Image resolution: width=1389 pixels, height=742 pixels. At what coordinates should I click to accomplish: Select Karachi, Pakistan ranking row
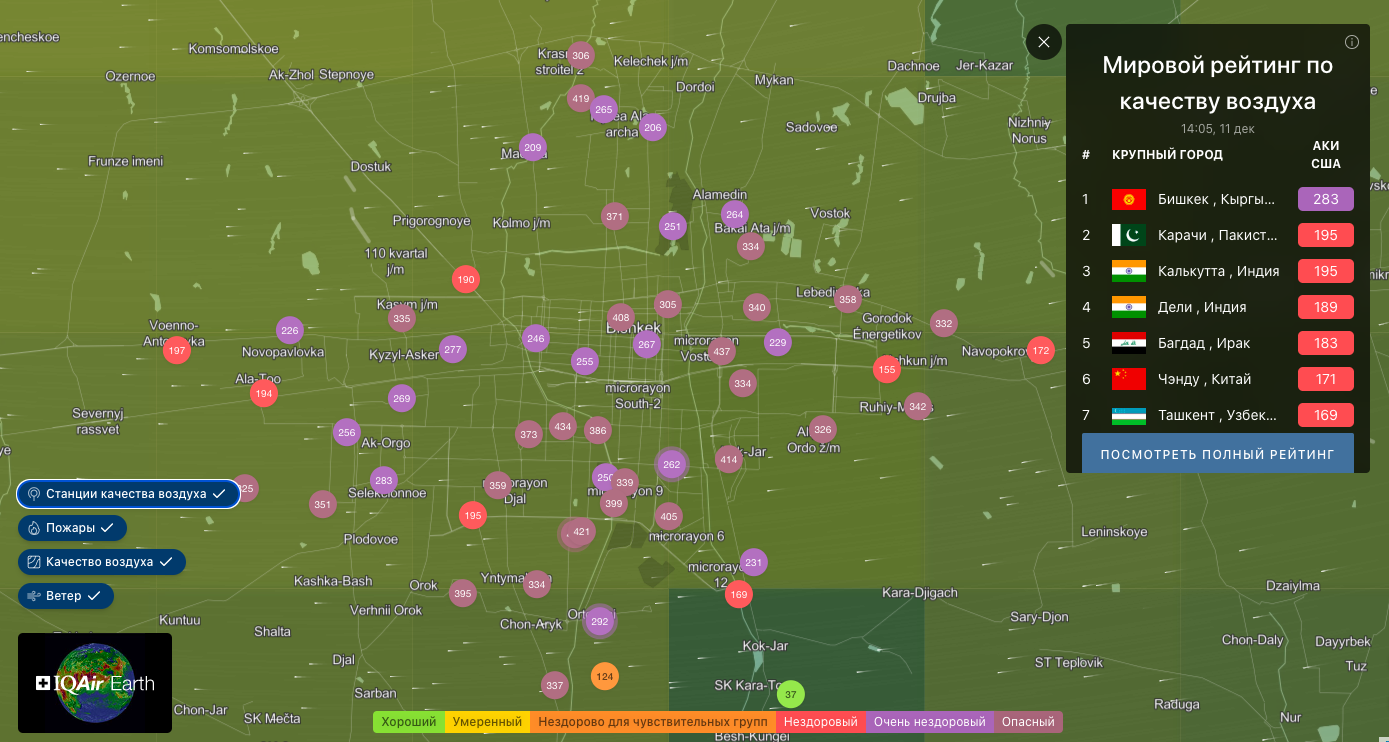[1216, 235]
